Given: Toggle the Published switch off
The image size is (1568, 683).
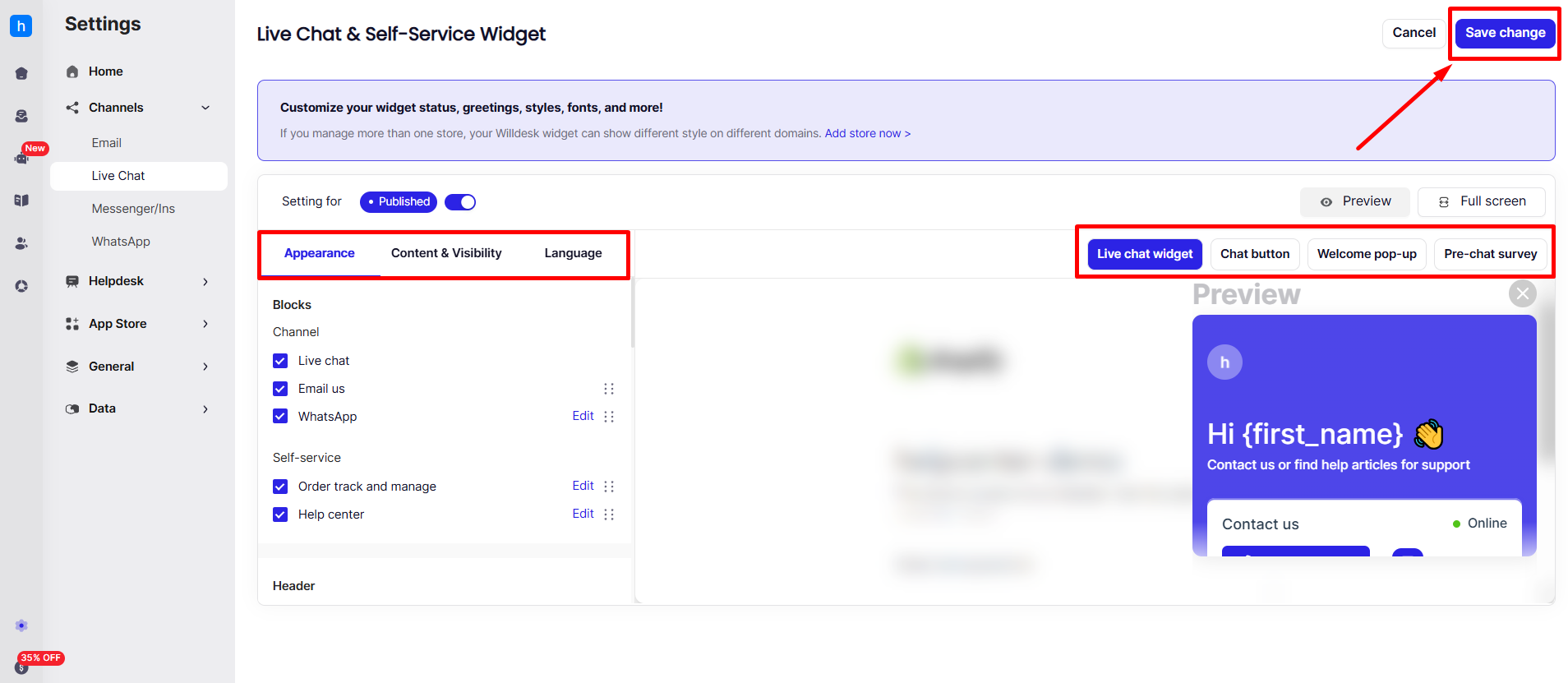Looking at the screenshot, I should [460, 202].
